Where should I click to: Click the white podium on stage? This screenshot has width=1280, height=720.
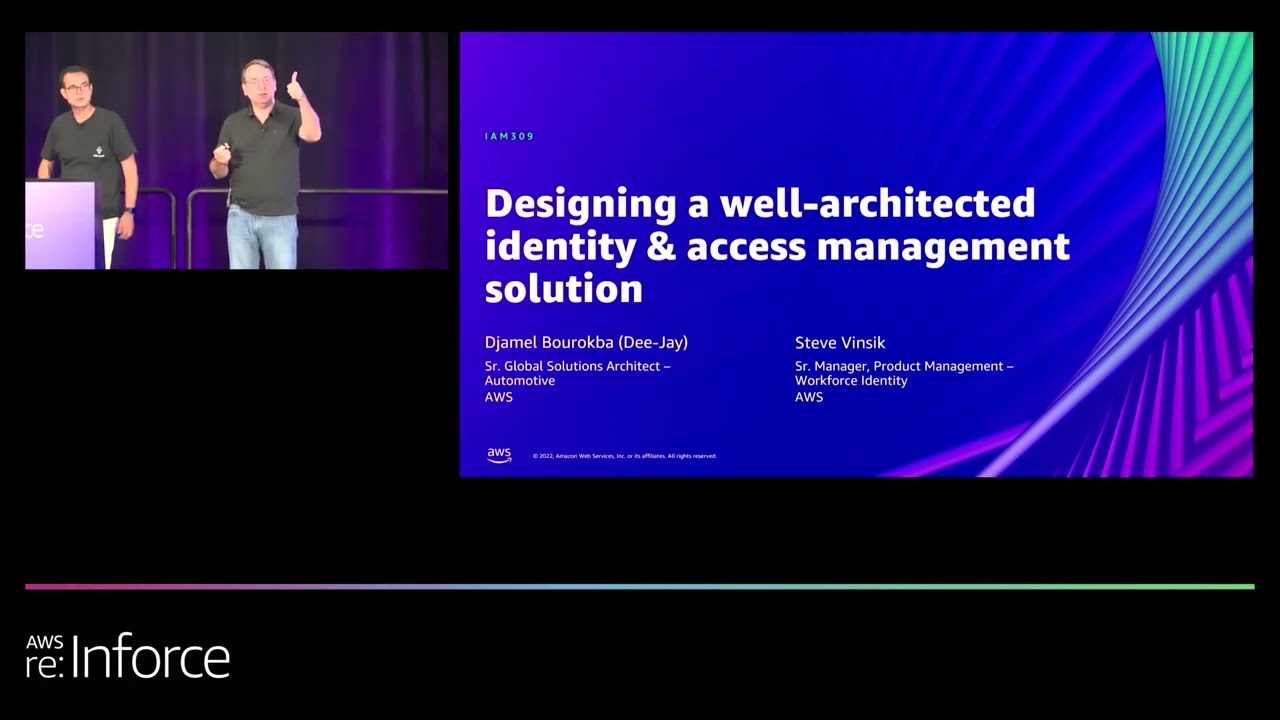[x=62, y=225]
